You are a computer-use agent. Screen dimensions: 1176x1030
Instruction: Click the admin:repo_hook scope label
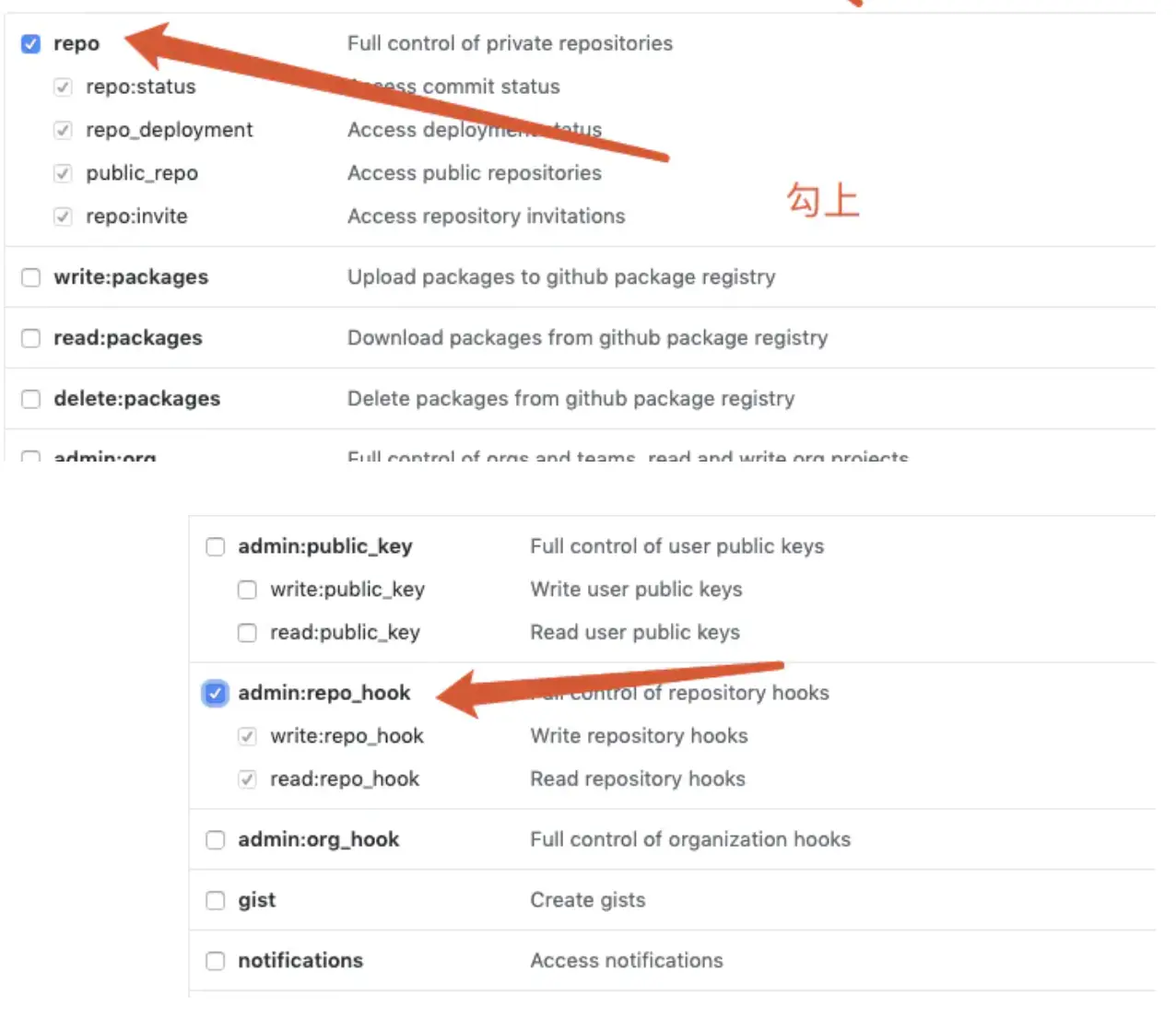pyautogui.click(x=323, y=693)
